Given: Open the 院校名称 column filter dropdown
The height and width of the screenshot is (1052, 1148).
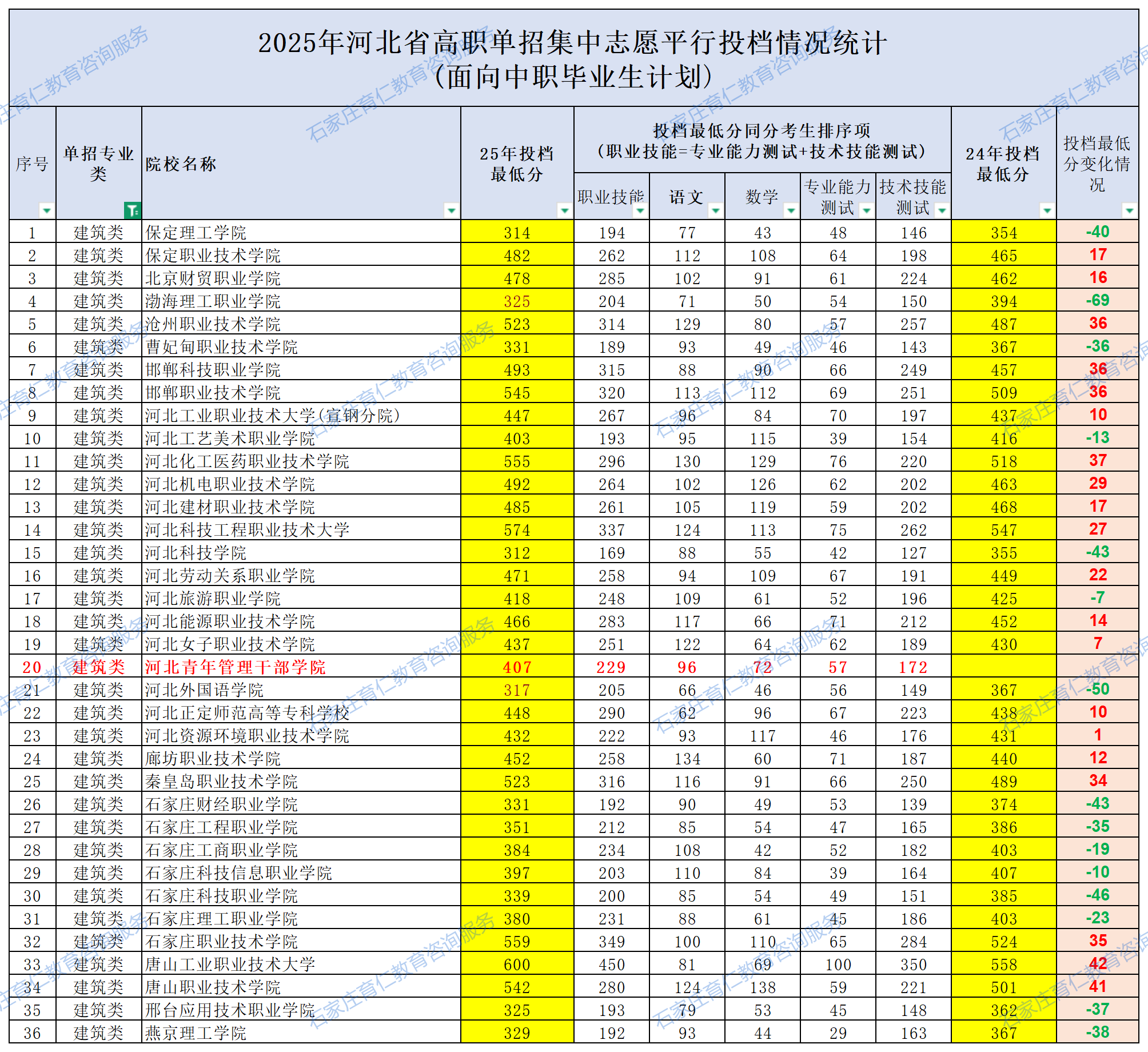Looking at the screenshot, I should (451, 210).
